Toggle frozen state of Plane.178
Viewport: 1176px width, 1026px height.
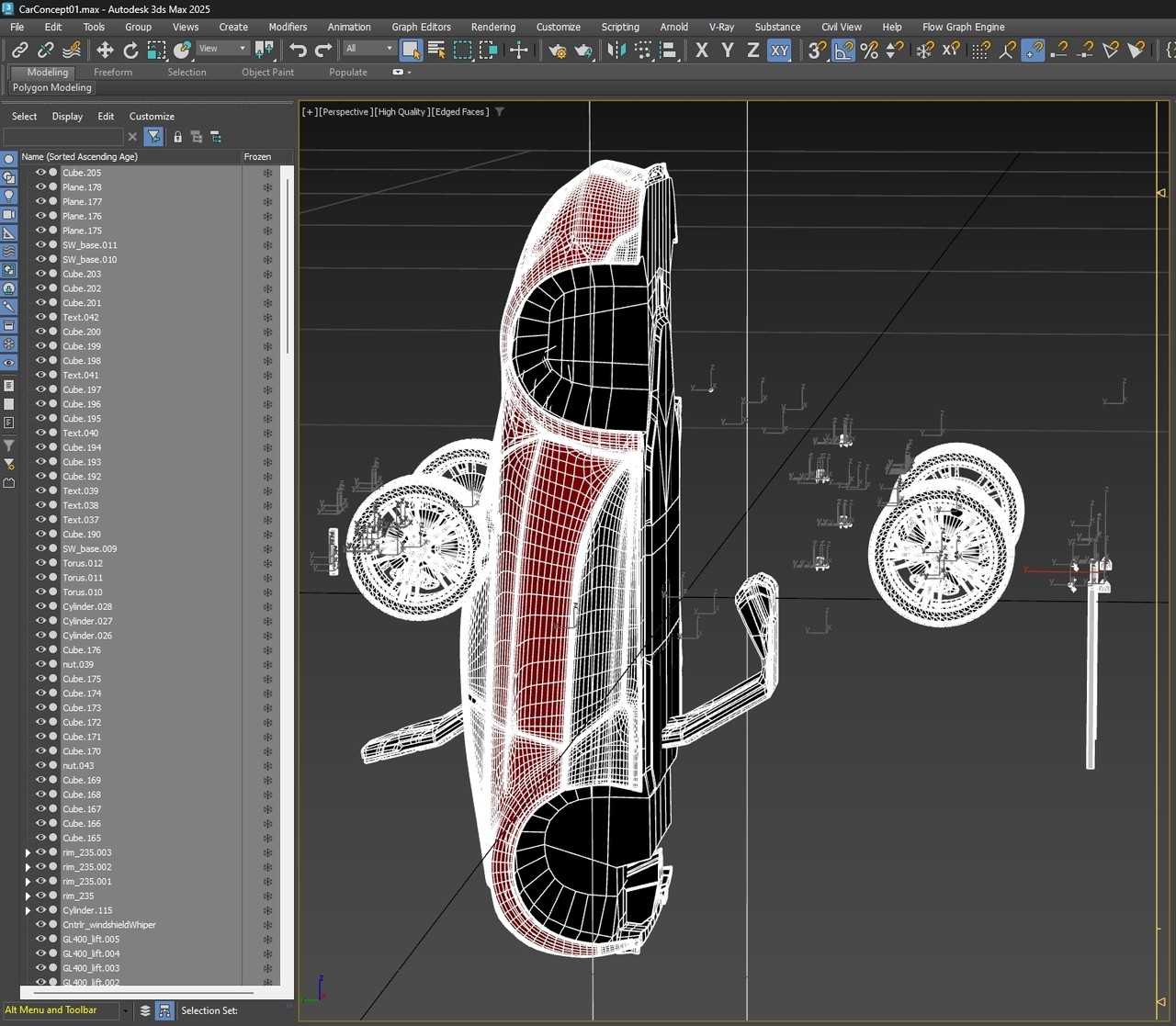267,187
